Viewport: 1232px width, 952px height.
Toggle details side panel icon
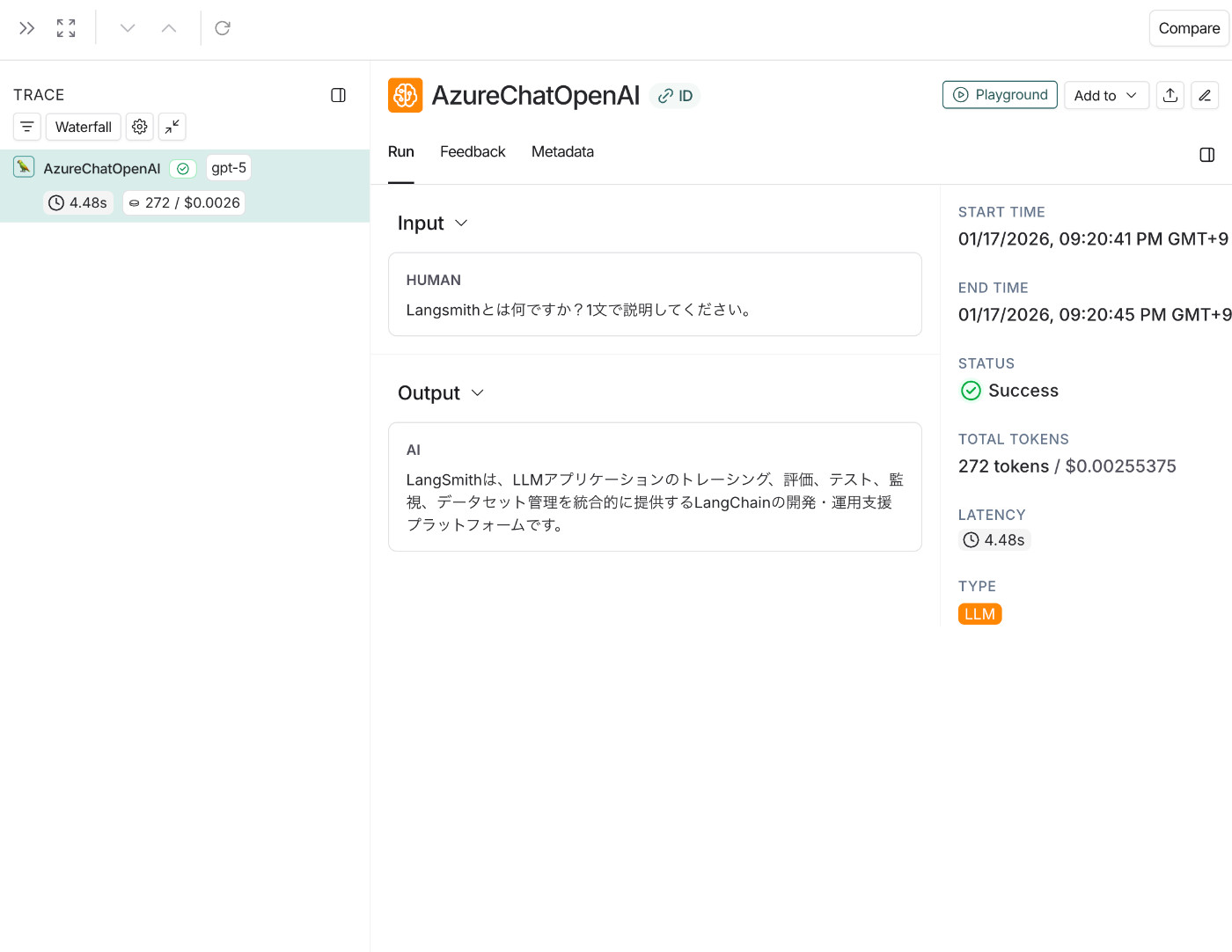pos(1207,155)
